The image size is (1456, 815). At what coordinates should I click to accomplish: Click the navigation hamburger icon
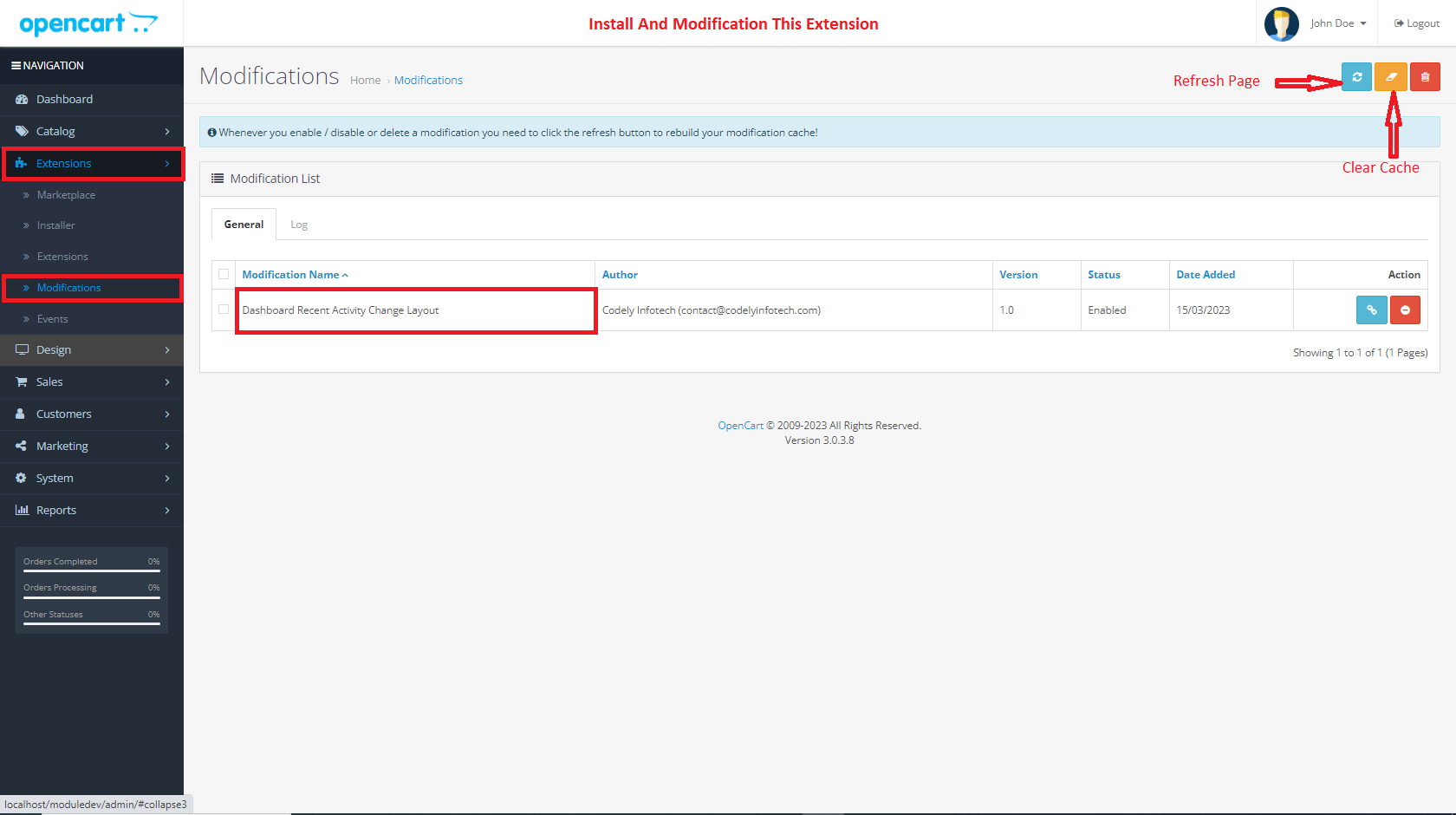pos(15,65)
